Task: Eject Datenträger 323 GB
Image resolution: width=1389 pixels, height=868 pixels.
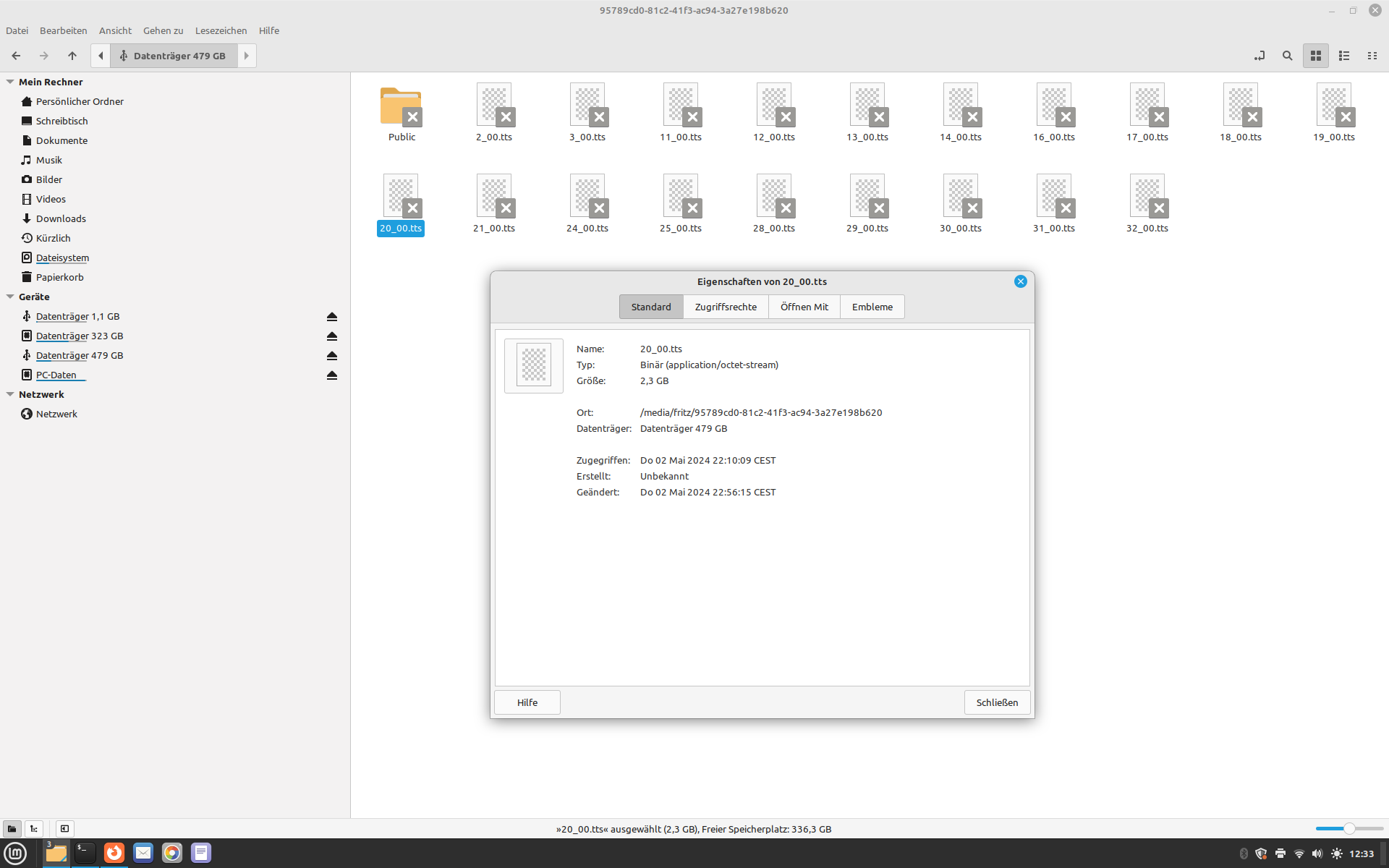Action: coord(332,336)
